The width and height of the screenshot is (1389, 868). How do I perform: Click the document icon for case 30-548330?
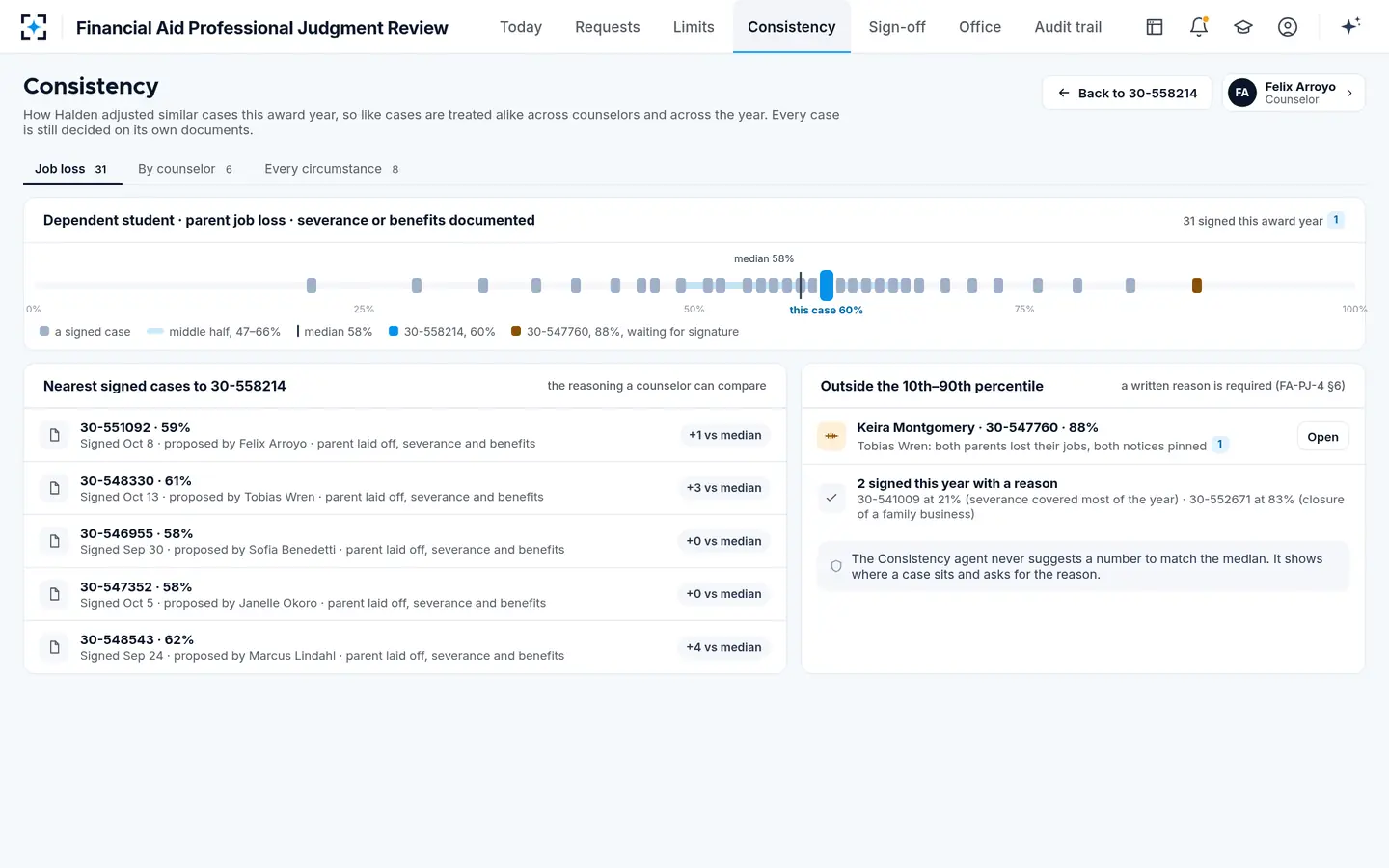tap(55, 488)
